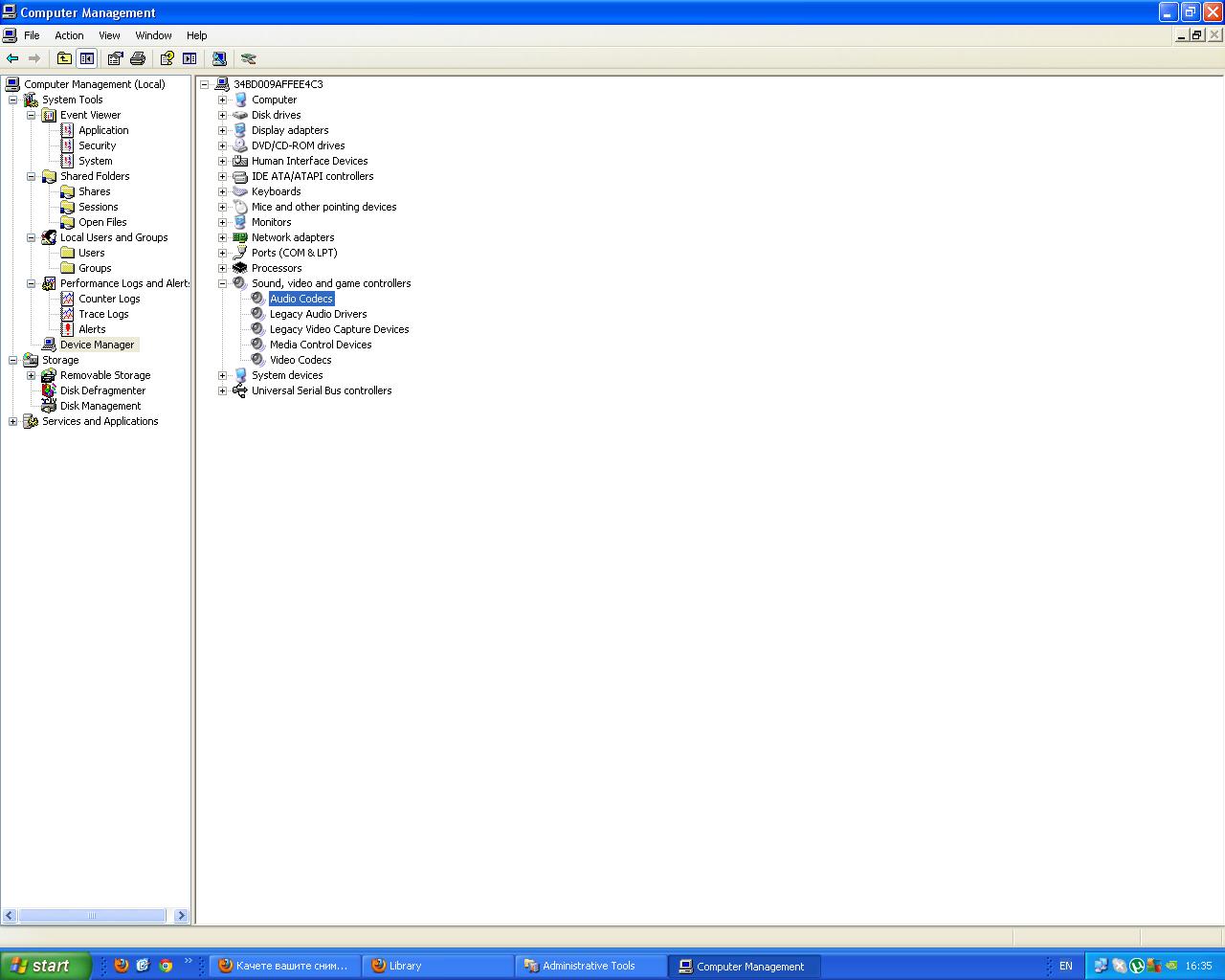Click the Properties toolbar icon
Screen dimensions: 1225x980
click(x=115, y=58)
